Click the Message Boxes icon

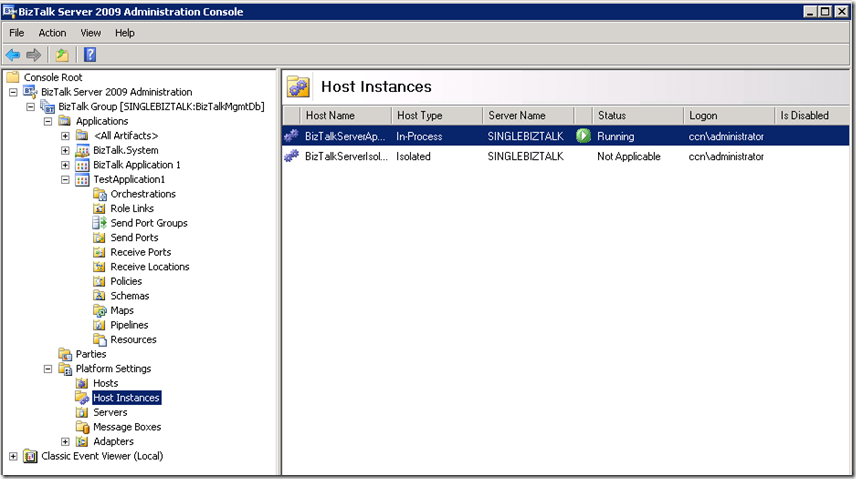tap(82, 427)
